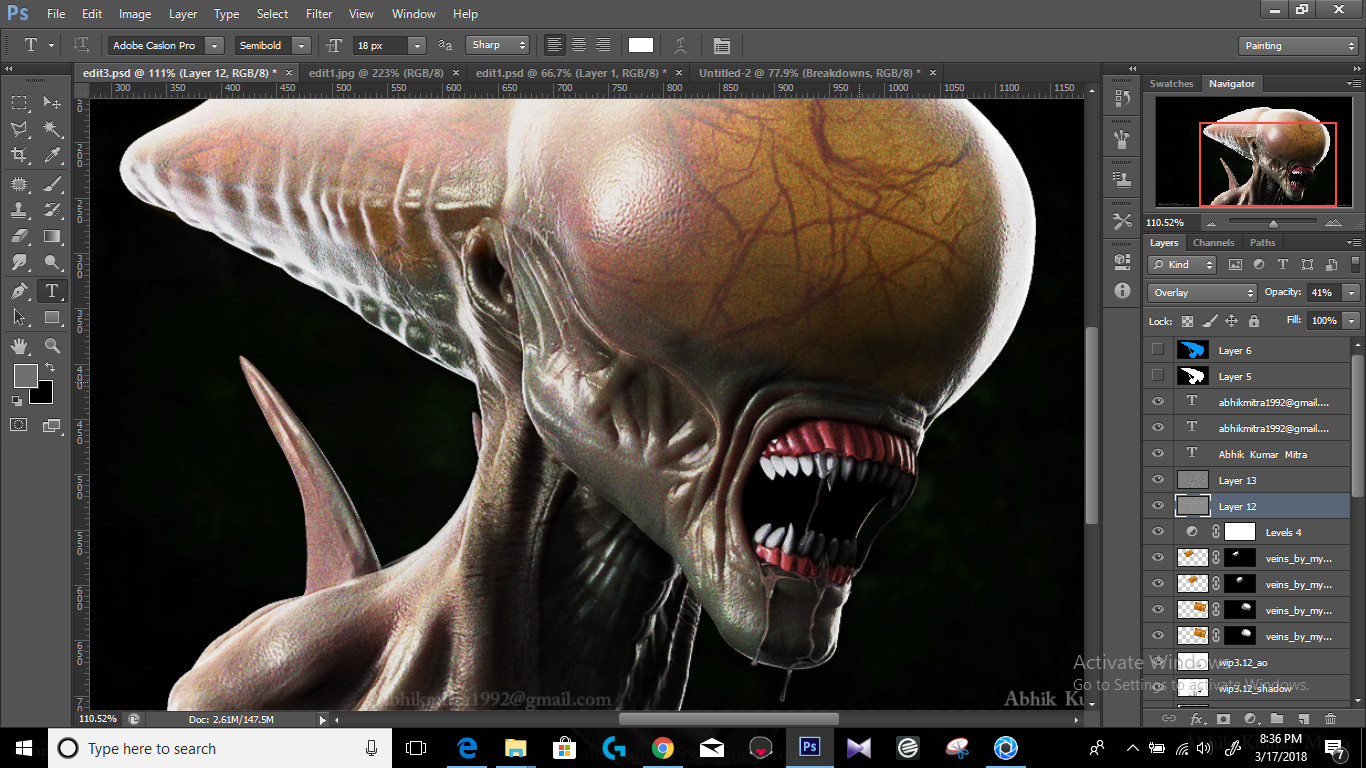Show Layer 5 visibility
The image size is (1366, 768).
point(1158,376)
